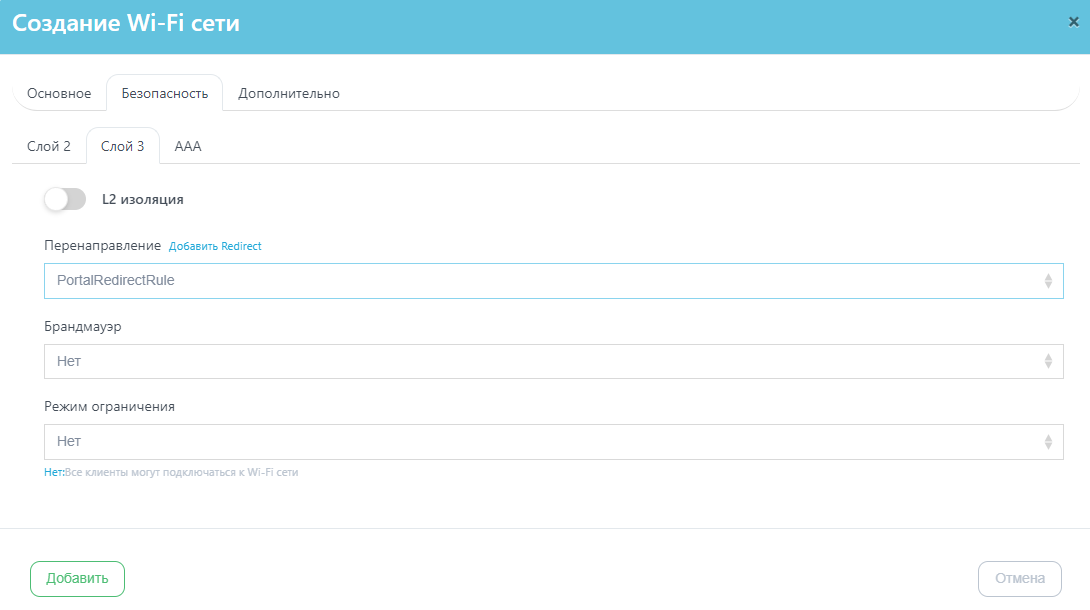Click the Брандмауэр field label
The height and width of the screenshot is (610, 1090).
pyautogui.click(x=83, y=327)
